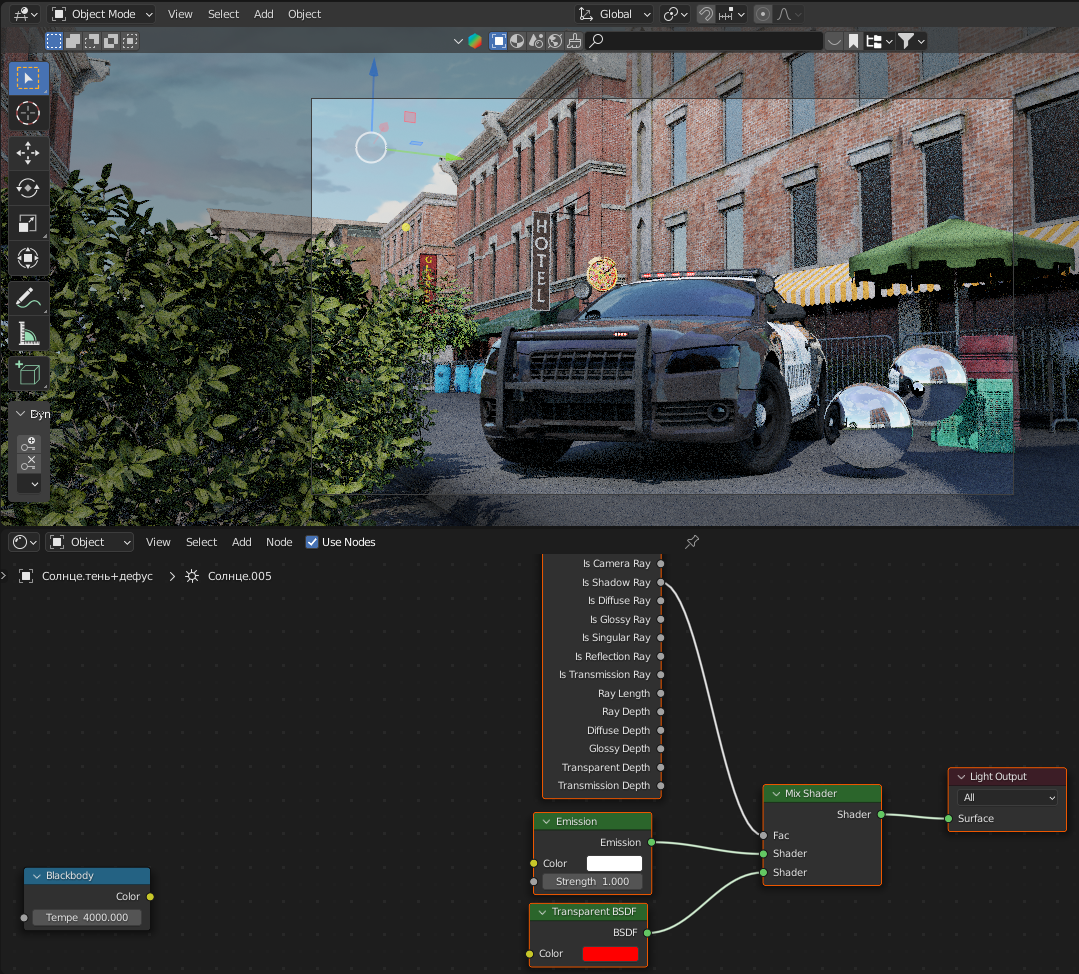Viewport: 1079px width, 974px height.
Task: Pick the Transform tool
Action: 28,258
